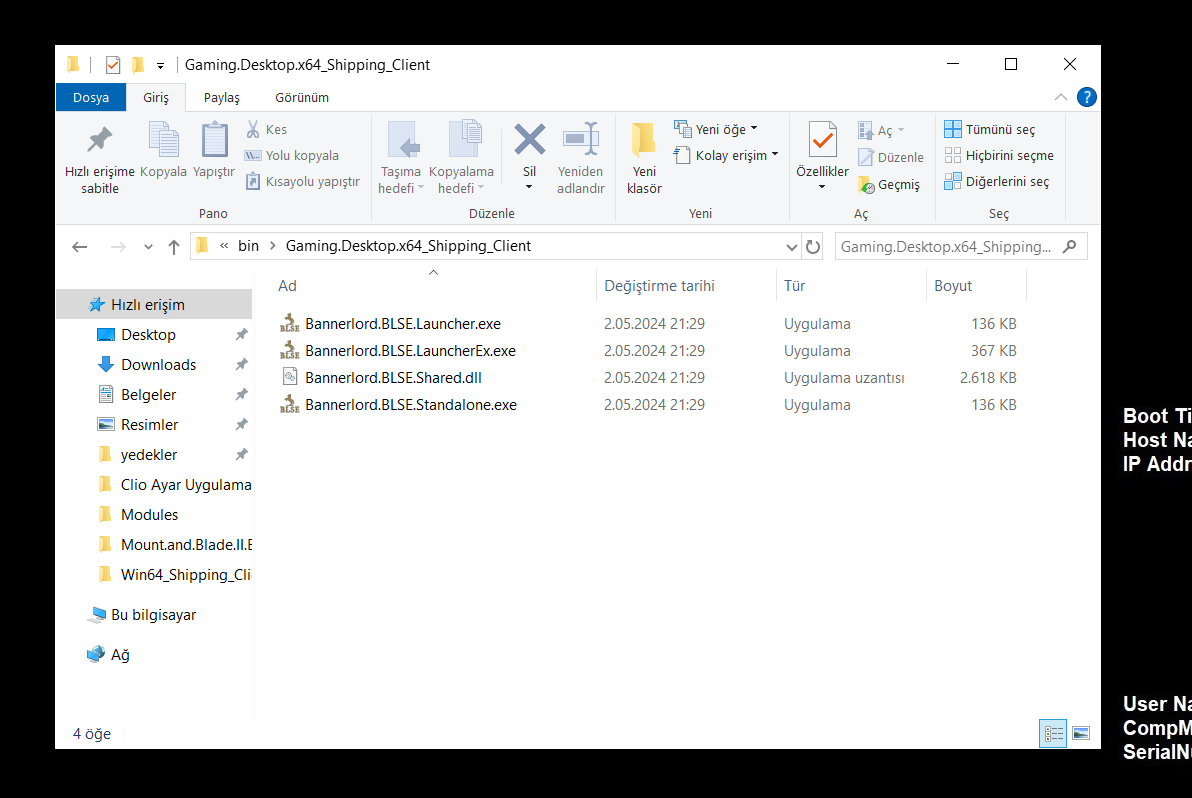
Task: Click the search magnifier icon
Action: [x=1070, y=246]
